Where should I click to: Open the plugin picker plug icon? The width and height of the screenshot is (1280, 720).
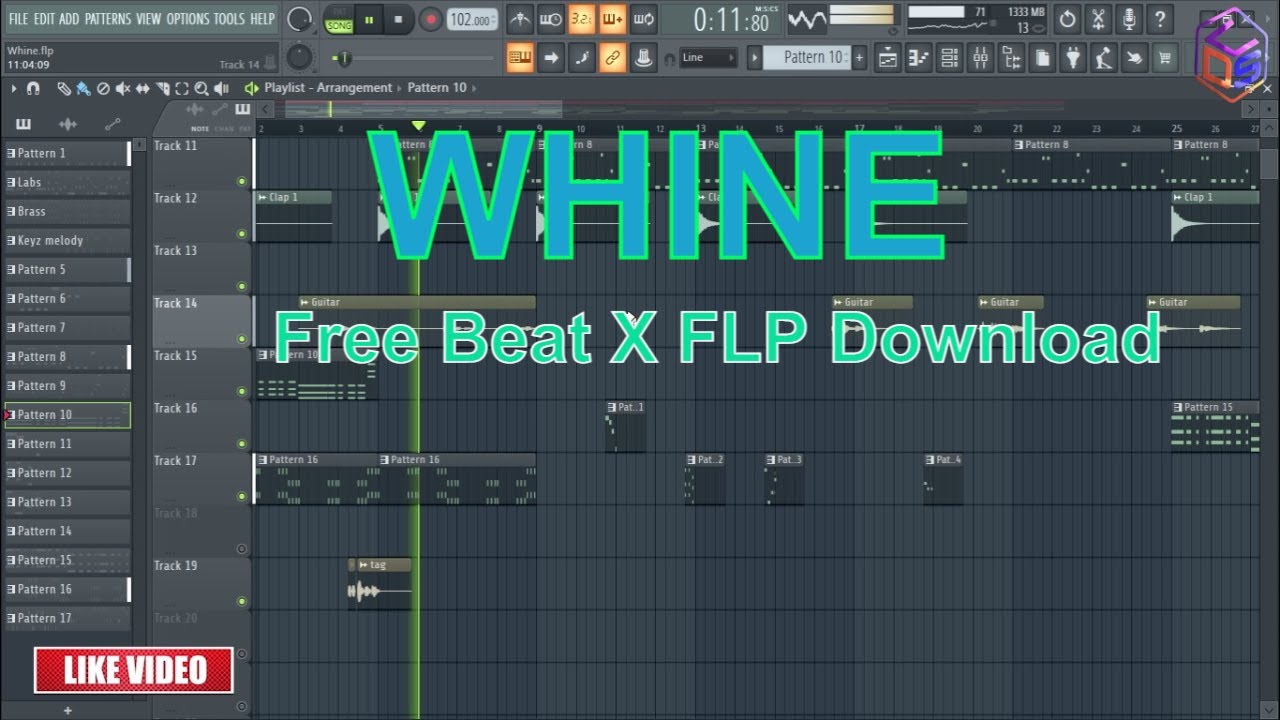pyautogui.click(x=1073, y=58)
